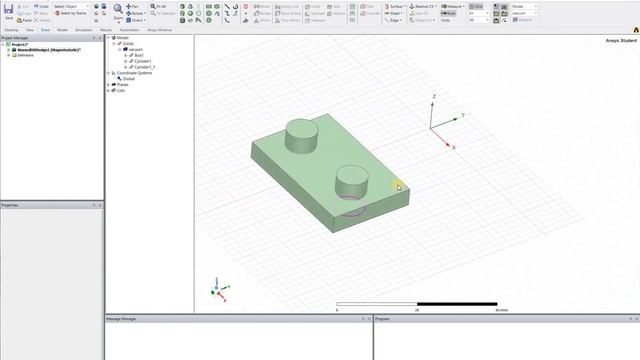Open the Desktop ribbon tab
Viewport: 640px width, 360px height.
(11, 30)
